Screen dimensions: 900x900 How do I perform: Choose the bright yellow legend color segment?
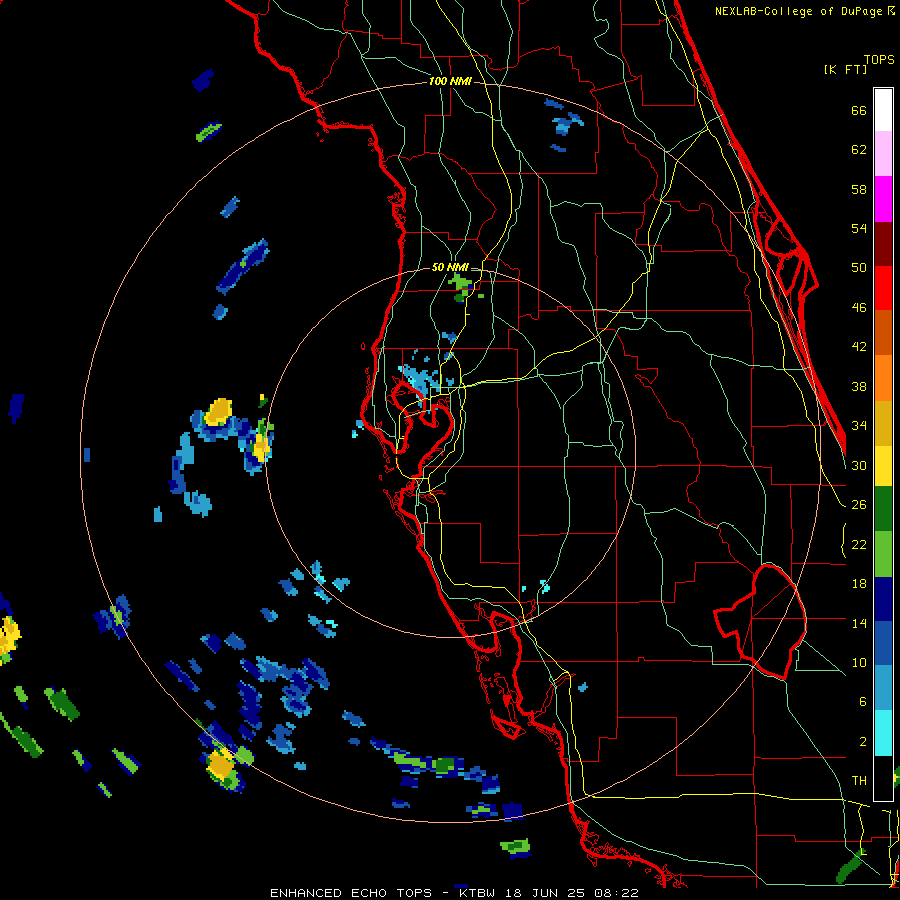click(x=883, y=466)
